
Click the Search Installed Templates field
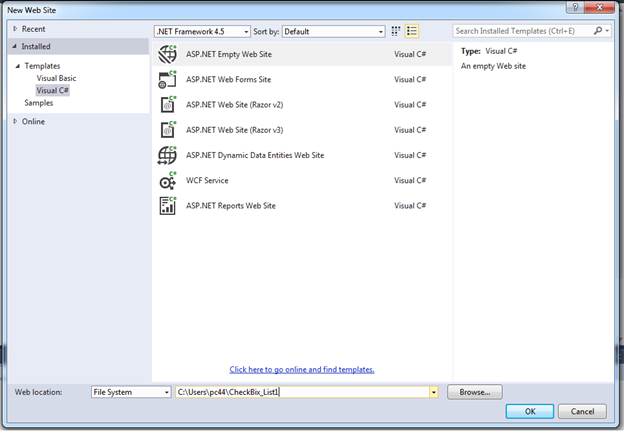[x=523, y=31]
